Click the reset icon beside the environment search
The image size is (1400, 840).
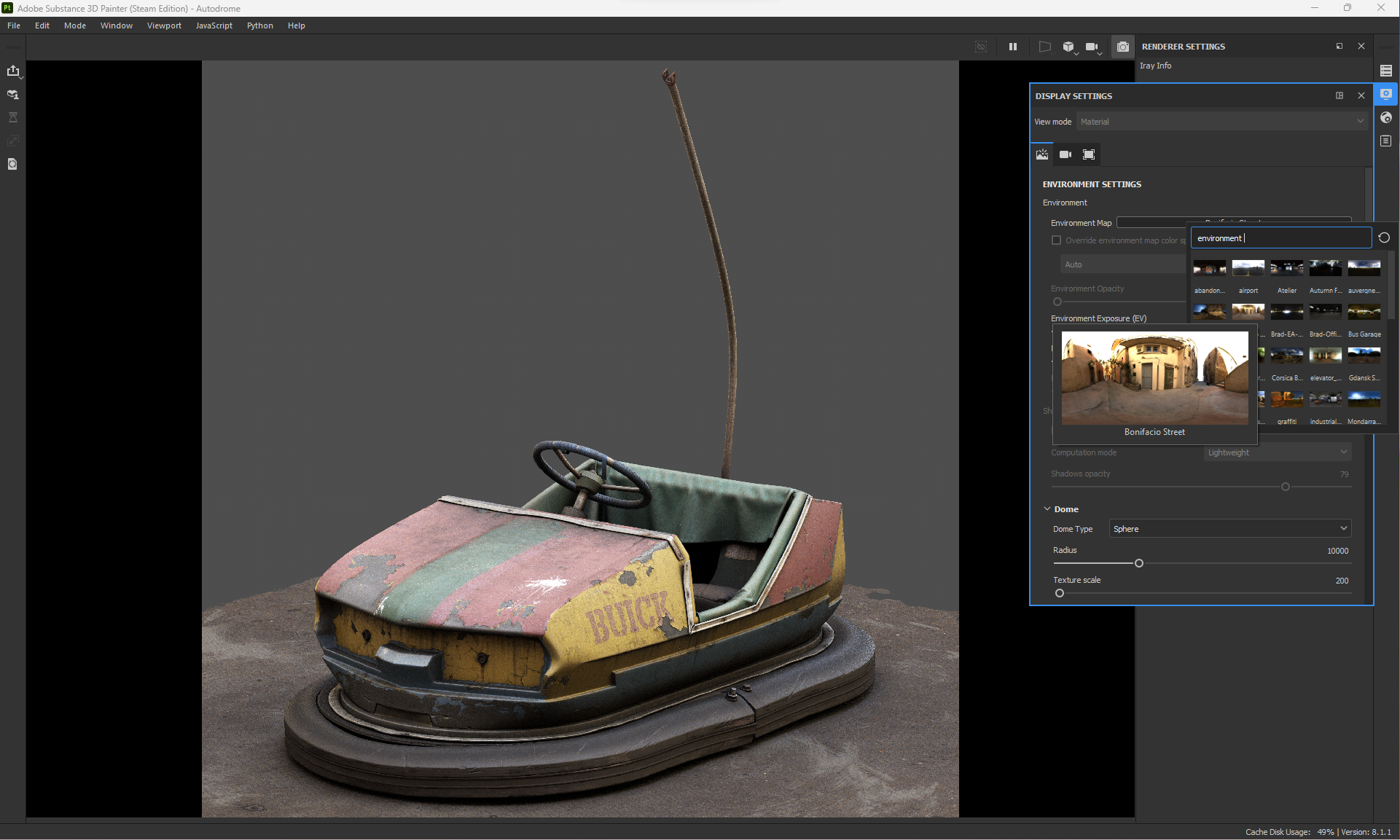[1385, 238]
